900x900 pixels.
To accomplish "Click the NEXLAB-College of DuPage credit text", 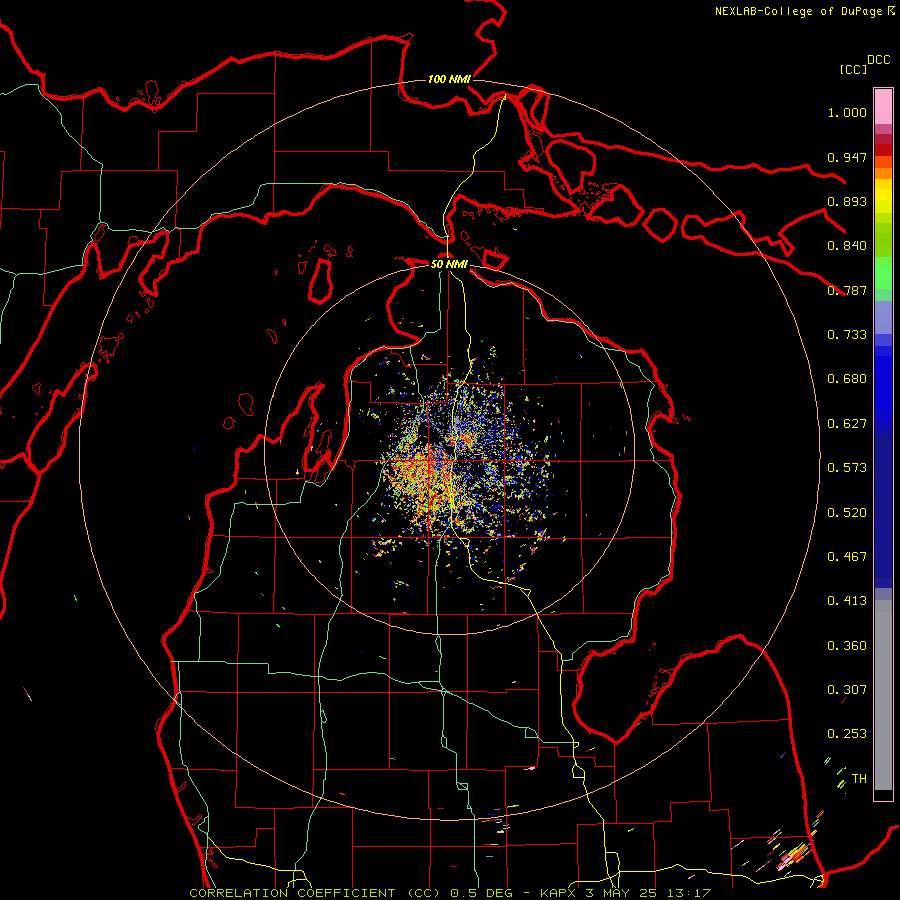I will 799,11.
